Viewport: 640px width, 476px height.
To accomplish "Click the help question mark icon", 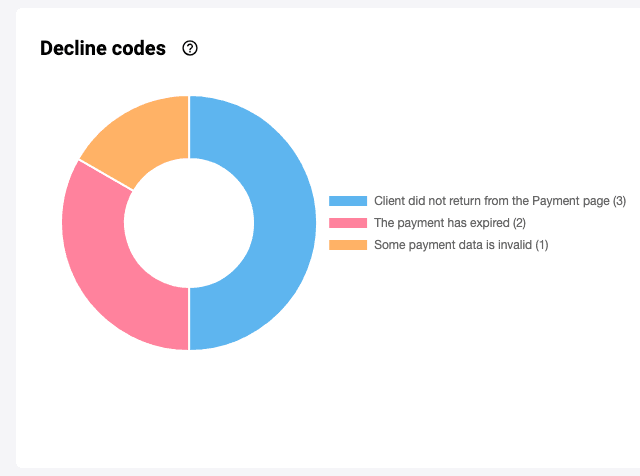I will 190,48.
